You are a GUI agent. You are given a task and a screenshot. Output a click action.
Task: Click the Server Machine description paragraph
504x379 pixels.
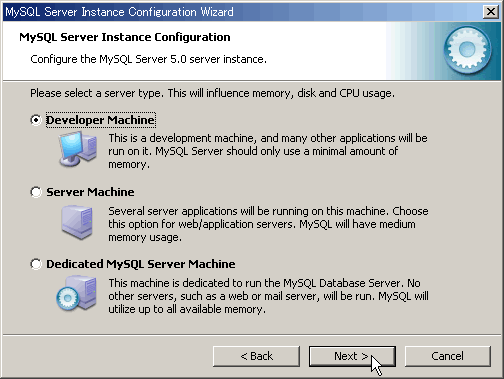pyautogui.click(x=268, y=224)
